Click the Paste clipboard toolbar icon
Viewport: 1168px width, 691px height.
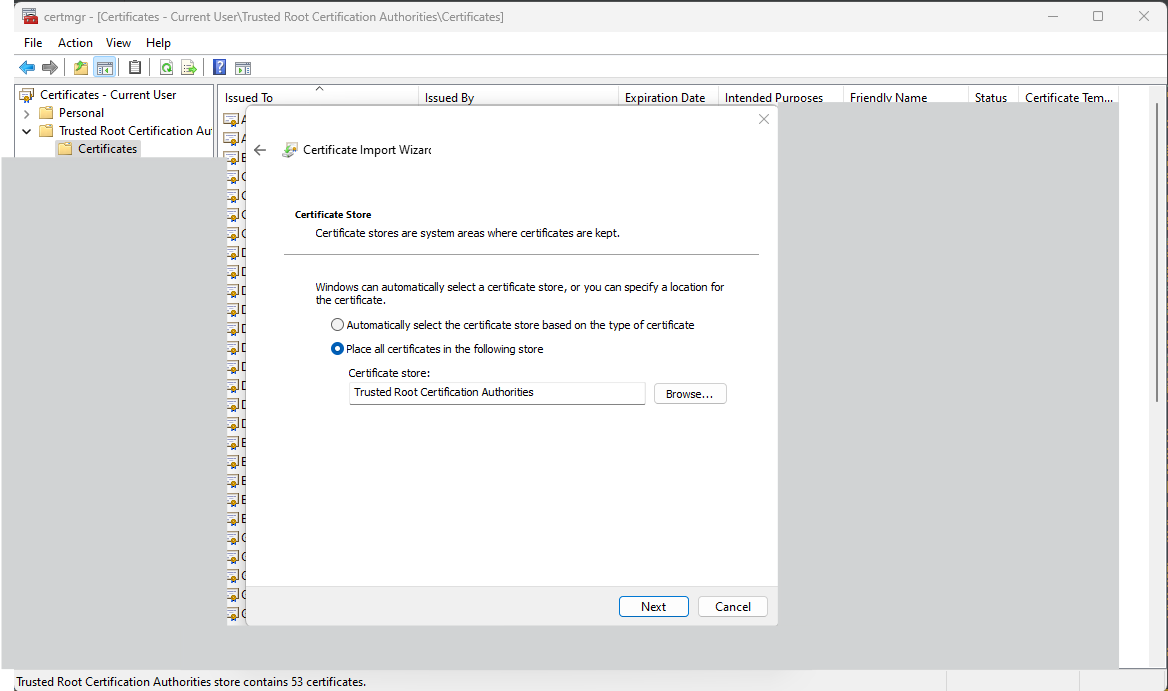pos(135,68)
